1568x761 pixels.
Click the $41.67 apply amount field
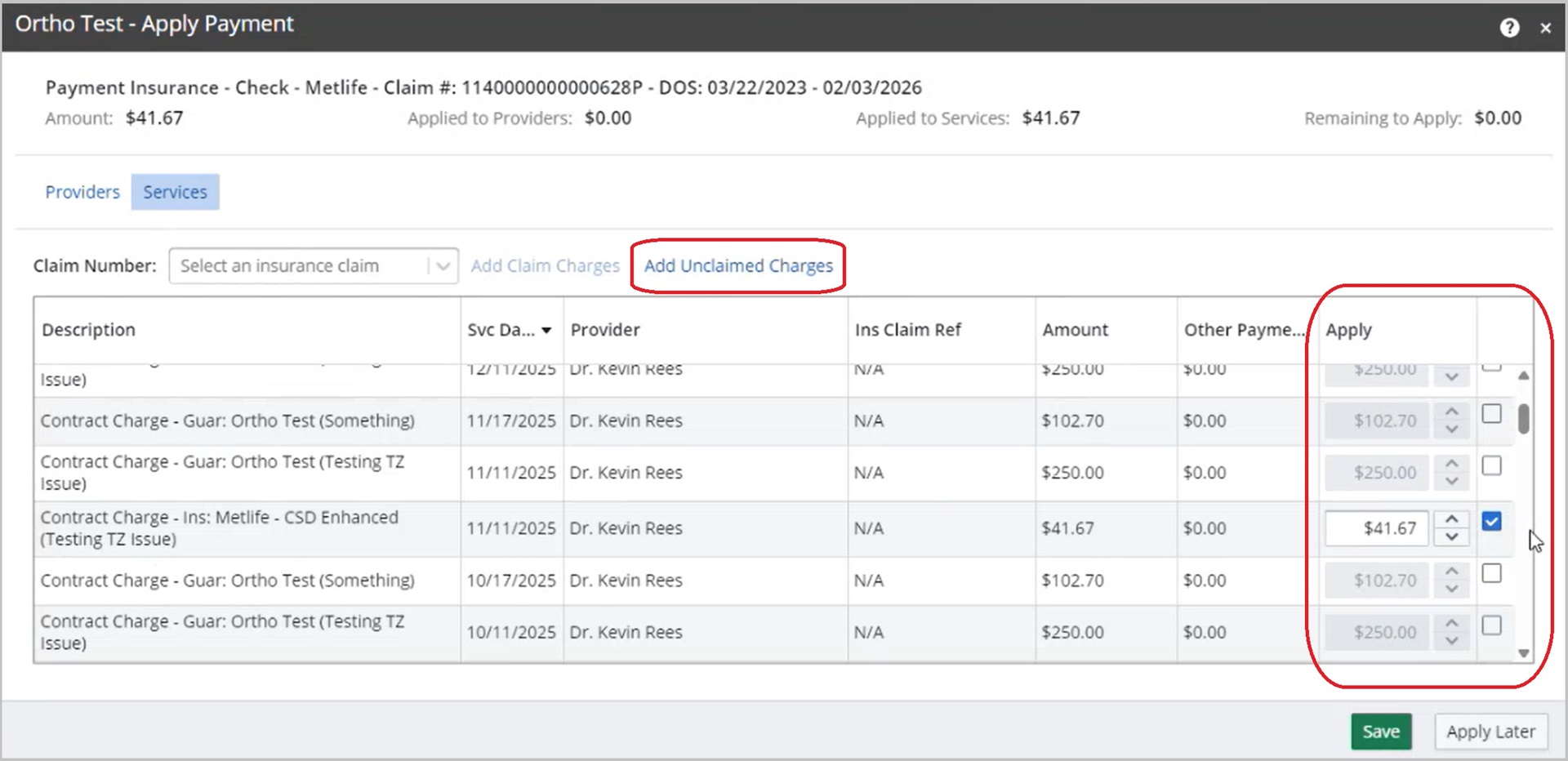click(x=1376, y=528)
